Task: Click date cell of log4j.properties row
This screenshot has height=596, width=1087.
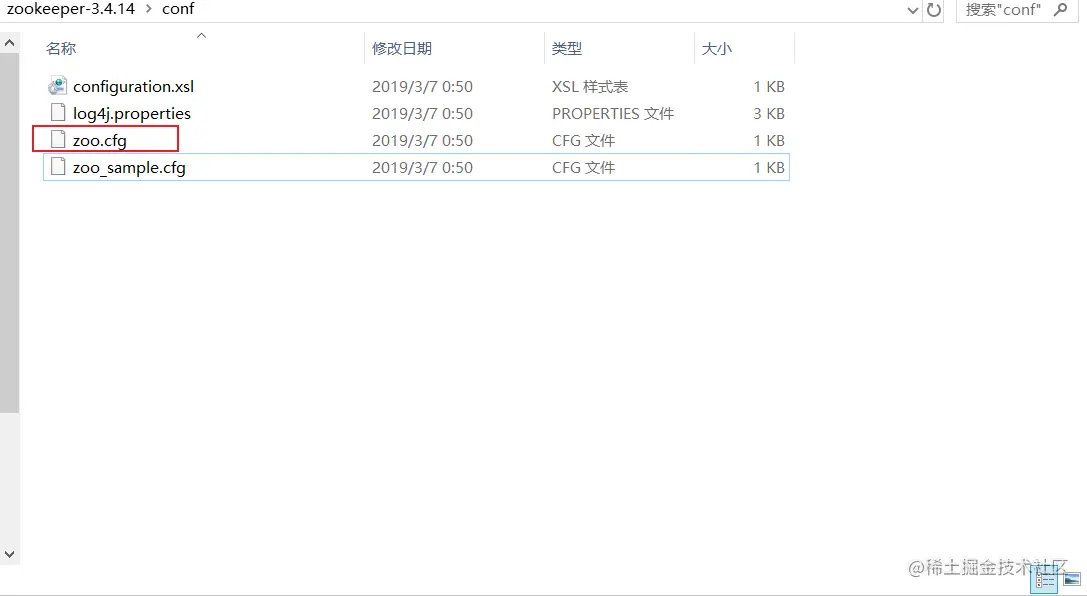Action: click(422, 114)
